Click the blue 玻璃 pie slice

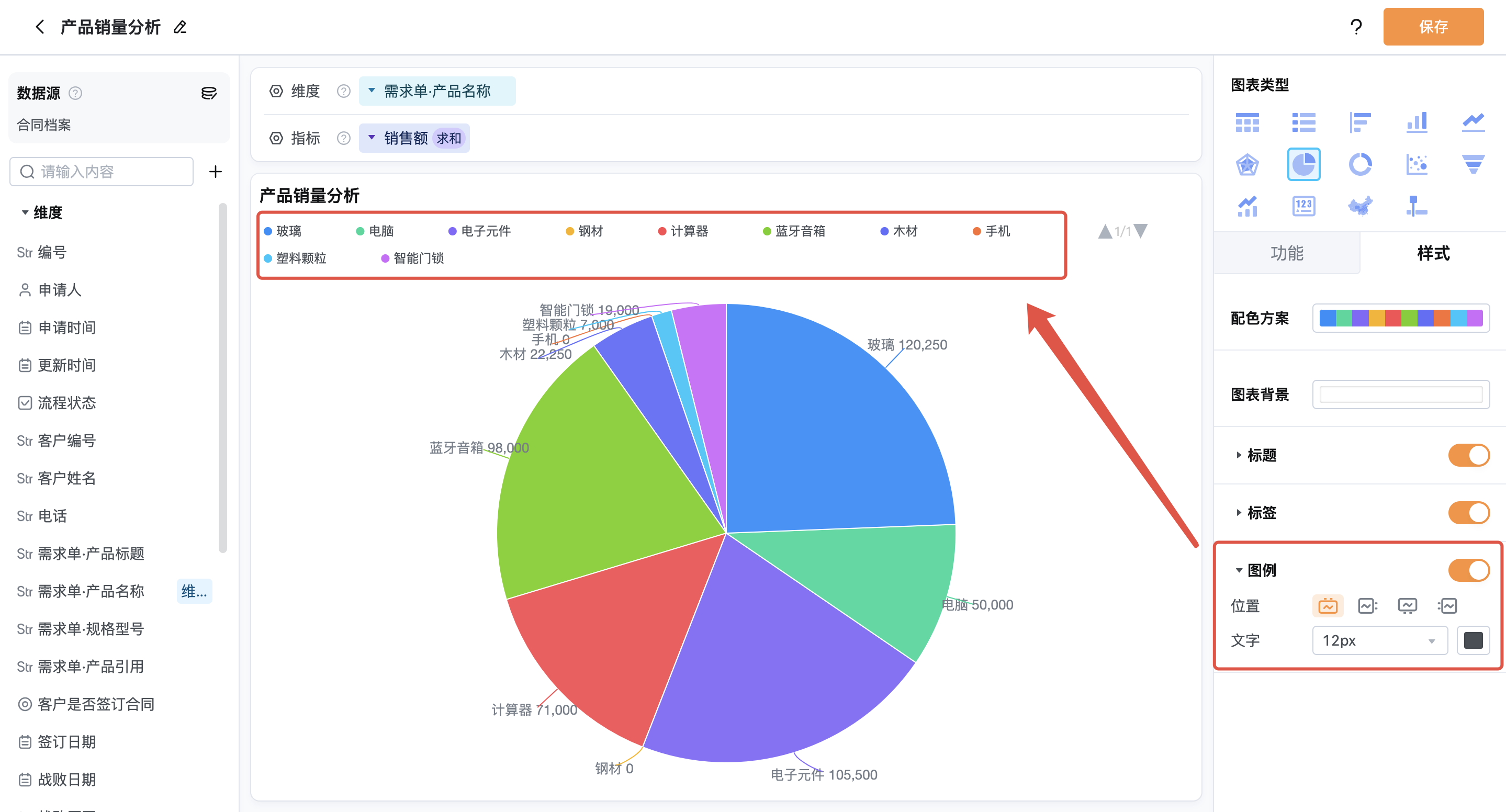830,433
